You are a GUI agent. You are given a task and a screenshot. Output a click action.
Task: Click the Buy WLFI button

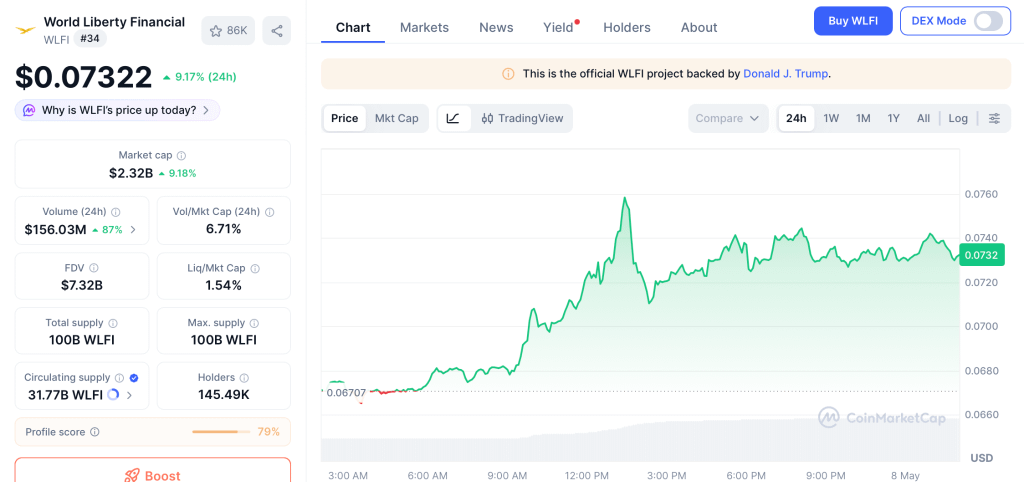click(x=853, y=21)
